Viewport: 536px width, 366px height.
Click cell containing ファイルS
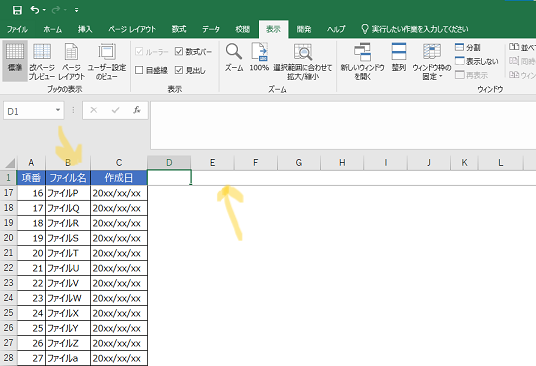coord(68,238)
